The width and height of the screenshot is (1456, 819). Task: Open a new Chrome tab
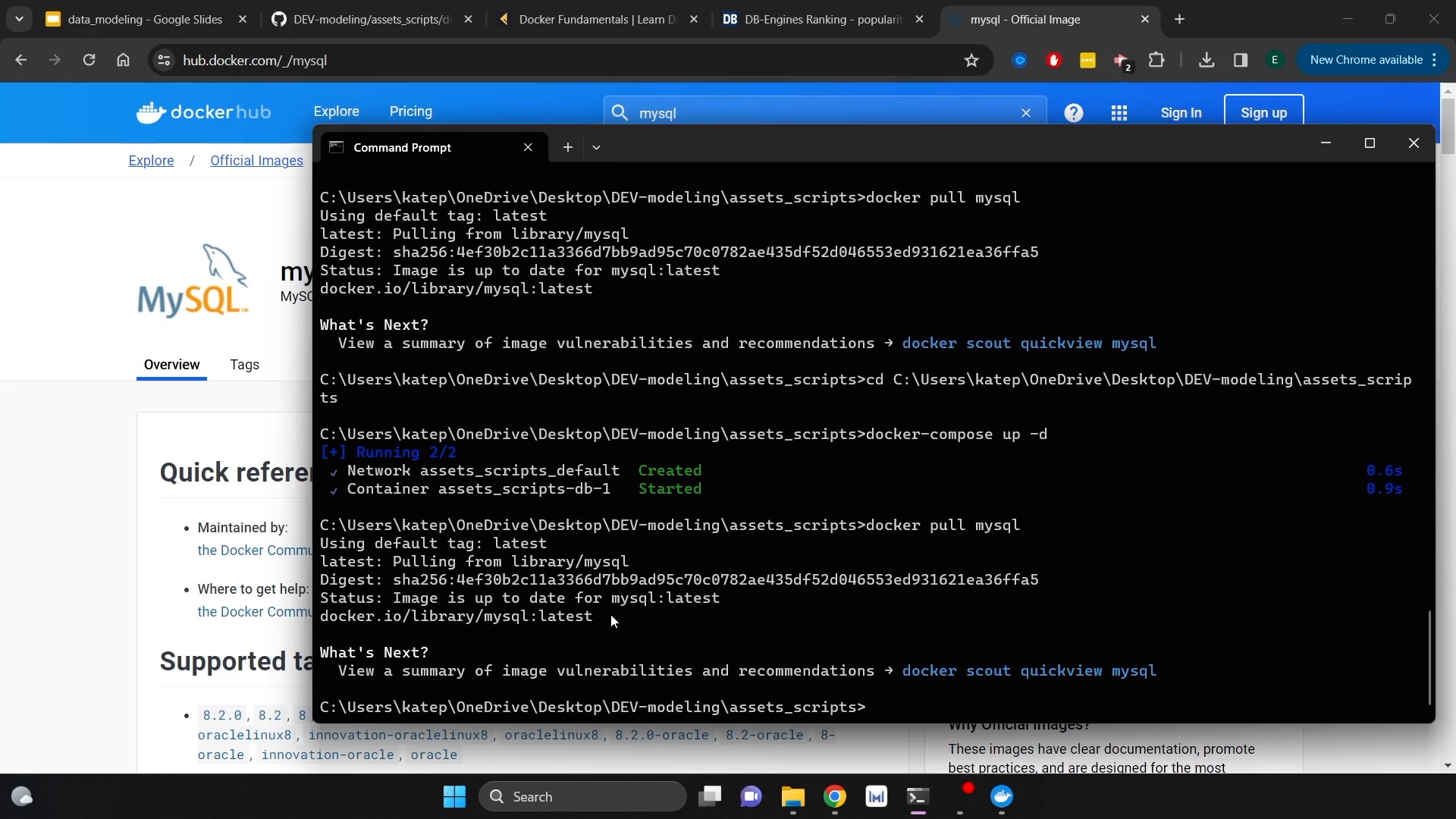1179,19
